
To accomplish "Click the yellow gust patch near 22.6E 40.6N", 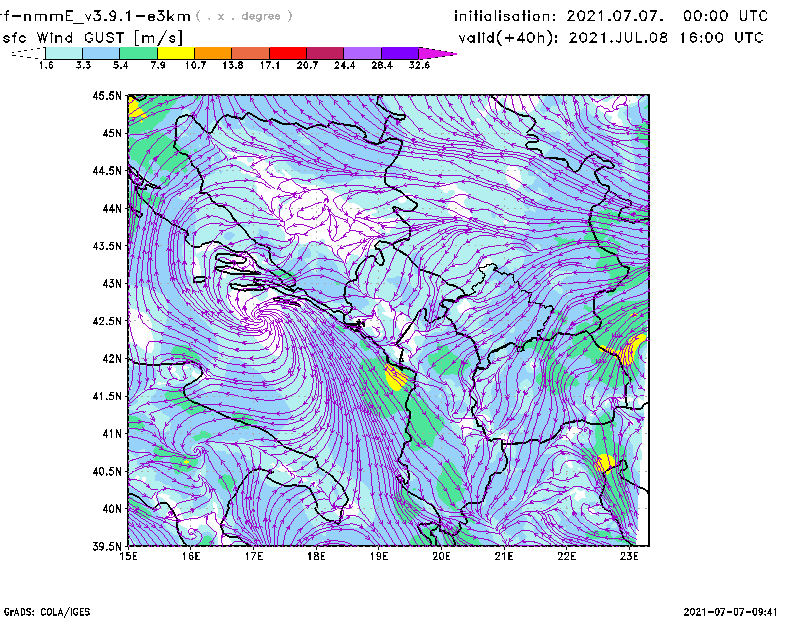I will (x=606, y=463).
